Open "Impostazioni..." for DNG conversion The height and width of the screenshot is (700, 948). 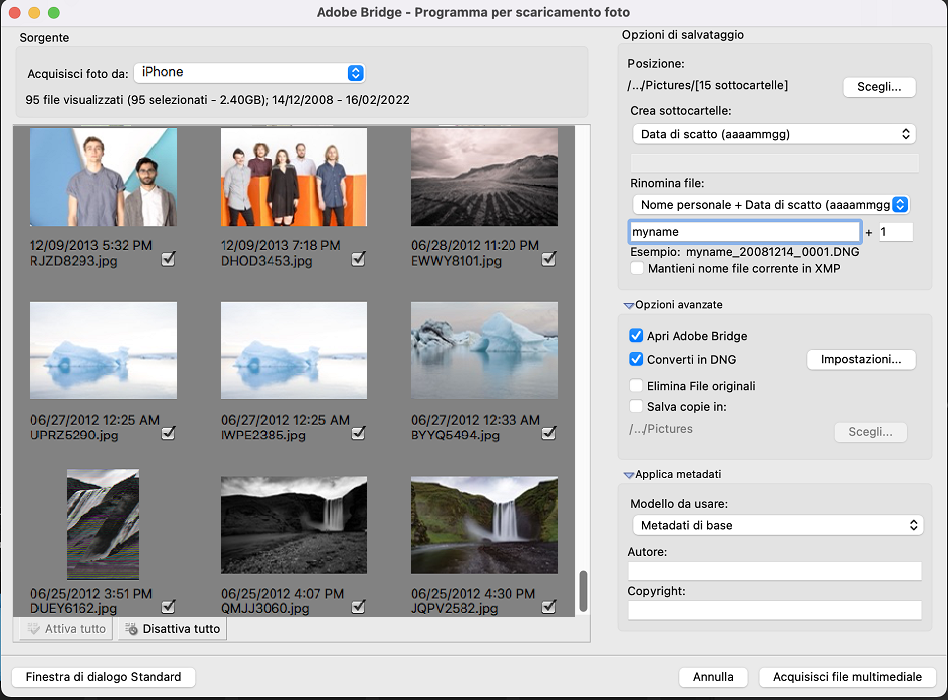[x=861, y=359]
